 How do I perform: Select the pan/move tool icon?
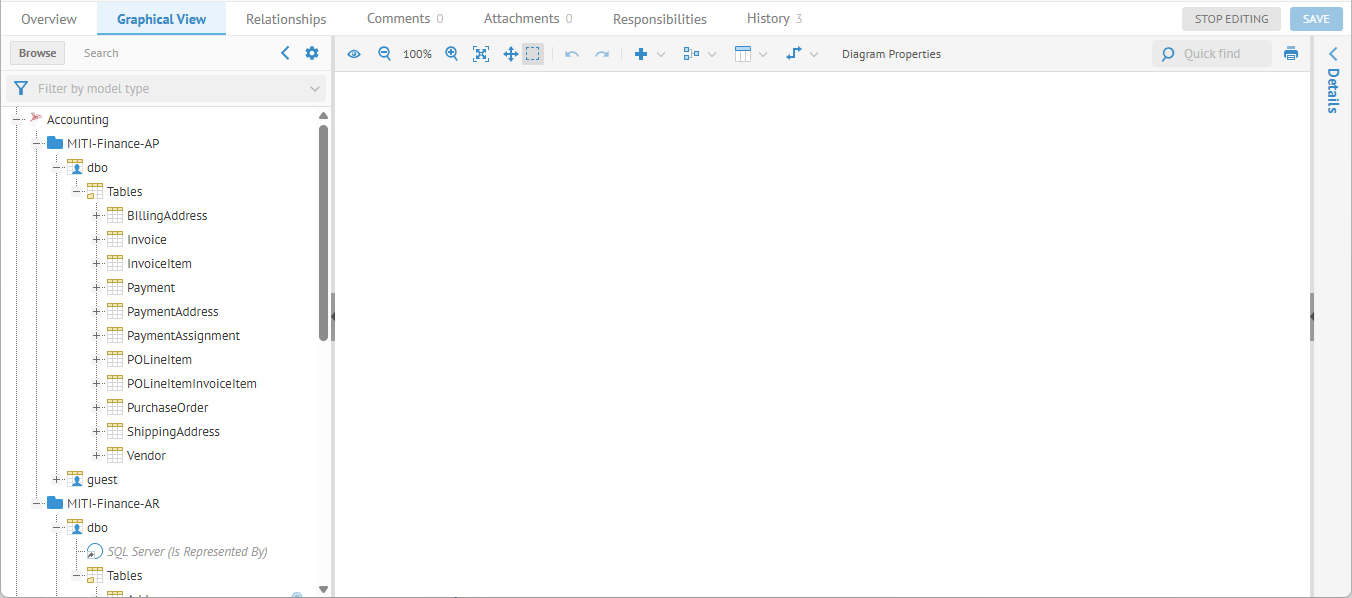coord(510,54)
